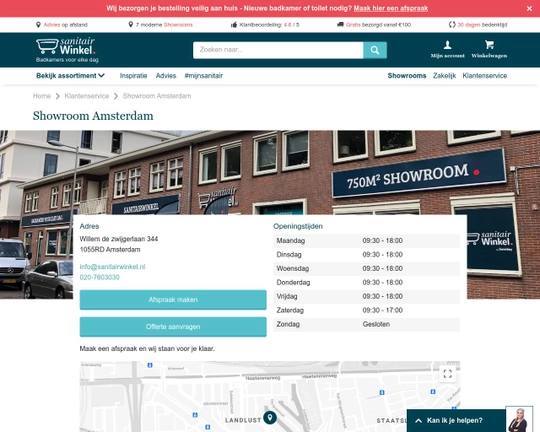540x432 pixels.
Task: Click the pin icon beside 7 moderne Showrooms
Action: pyautogui.click(x=131, y=24)
